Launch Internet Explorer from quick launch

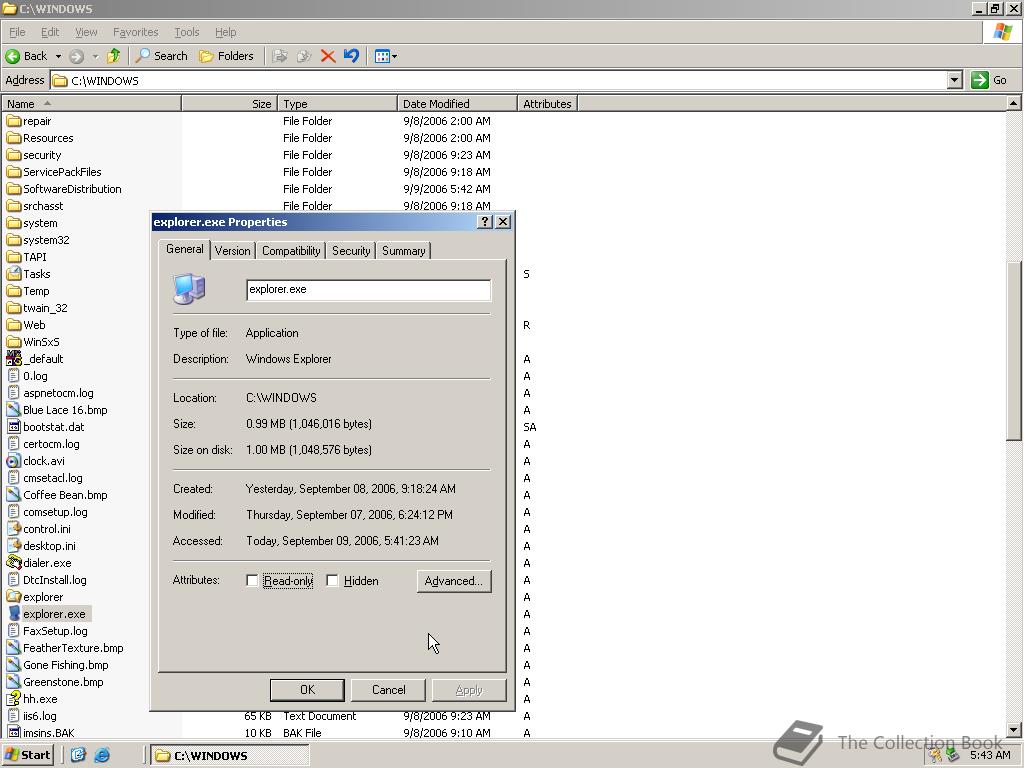[x=102, y=755]
